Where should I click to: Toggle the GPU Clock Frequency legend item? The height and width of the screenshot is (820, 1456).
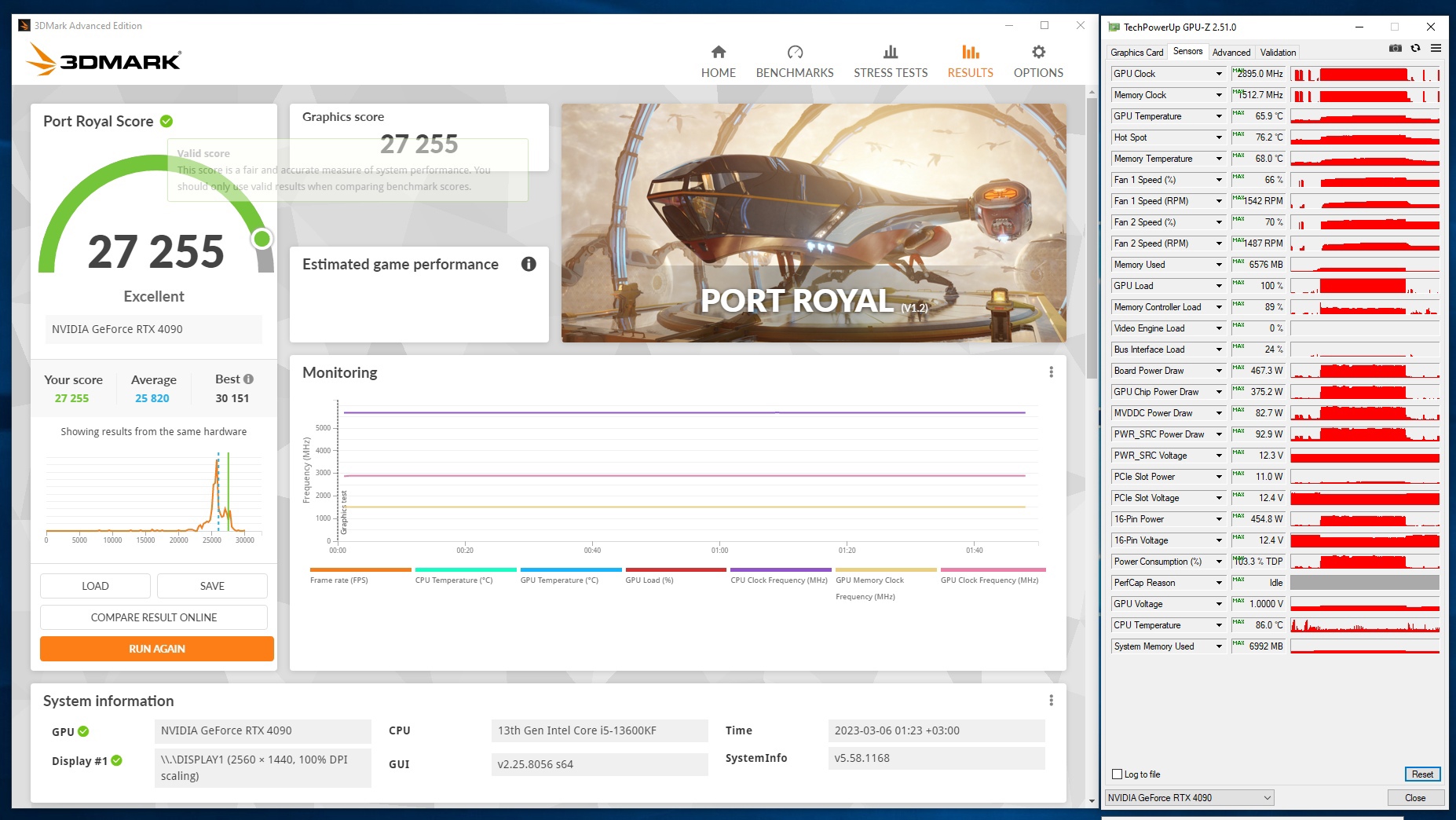pos(993,576)
